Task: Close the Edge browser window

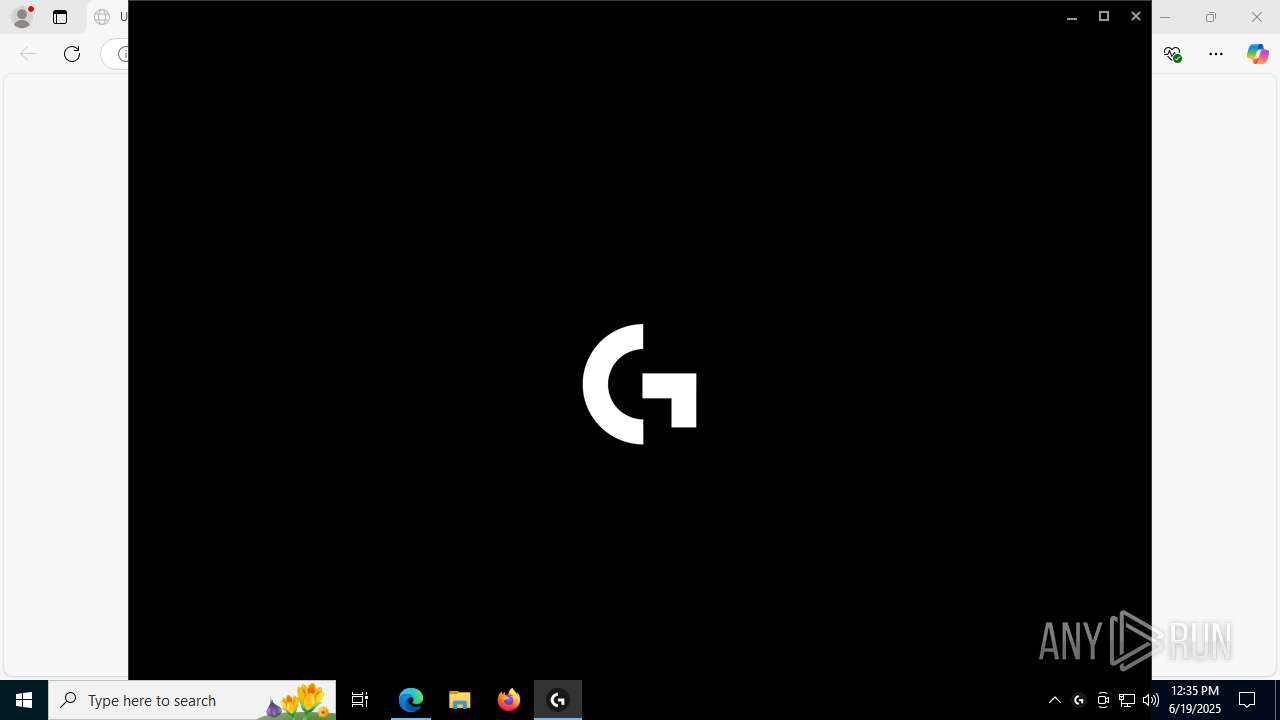Action: click(1257, 17)
